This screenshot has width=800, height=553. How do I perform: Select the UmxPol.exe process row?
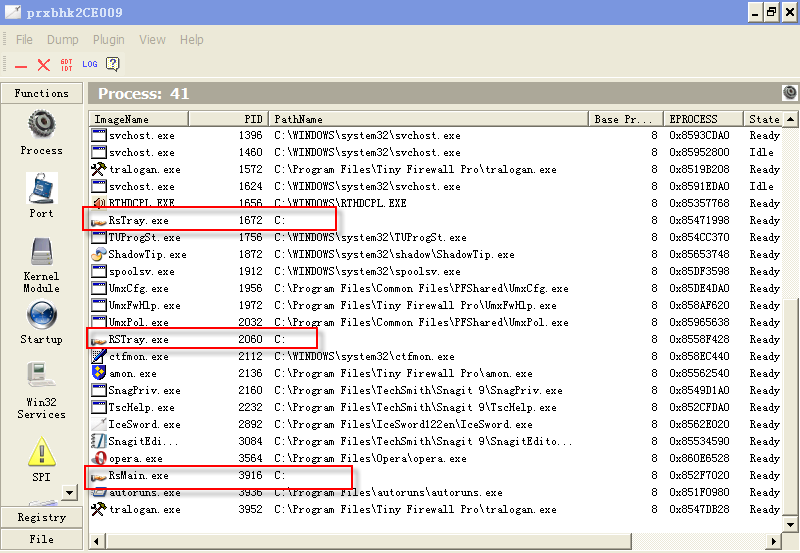pos(435,322)
